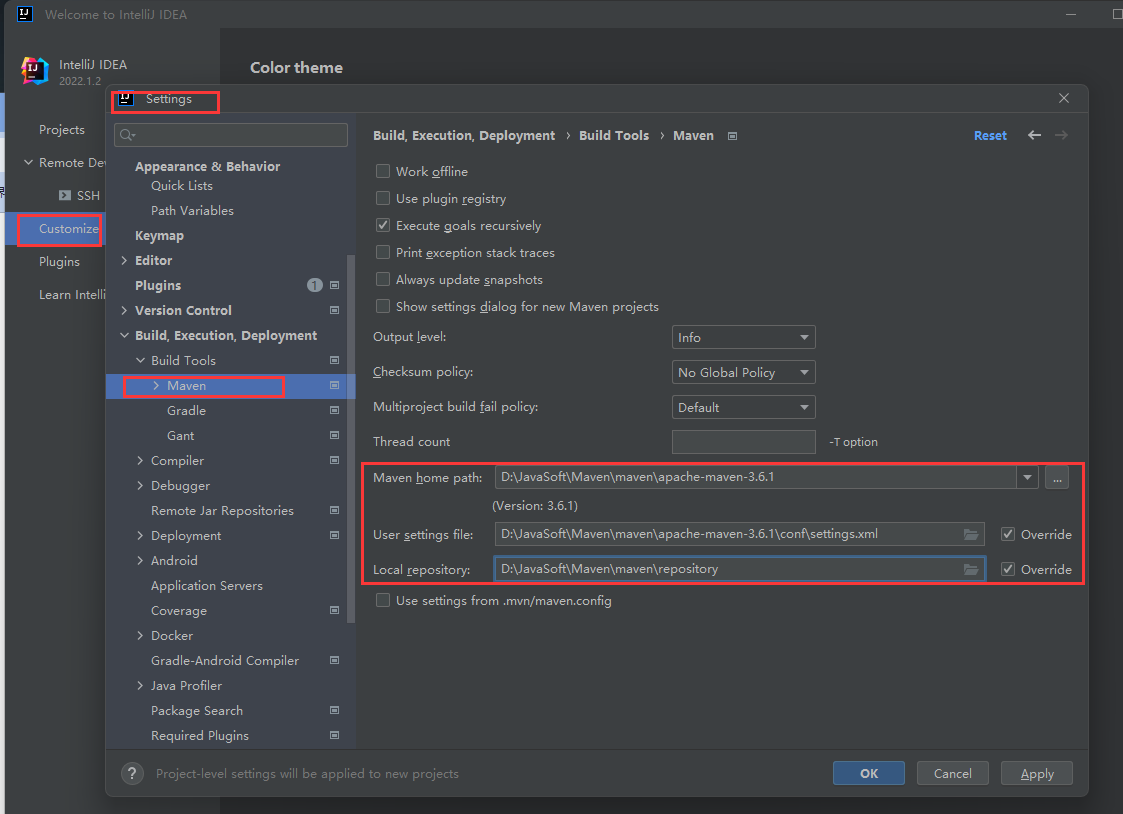Screen dimensions: 1123x814
Task: Click the project-level icon beside Package Search
Action: coord(334,710)
